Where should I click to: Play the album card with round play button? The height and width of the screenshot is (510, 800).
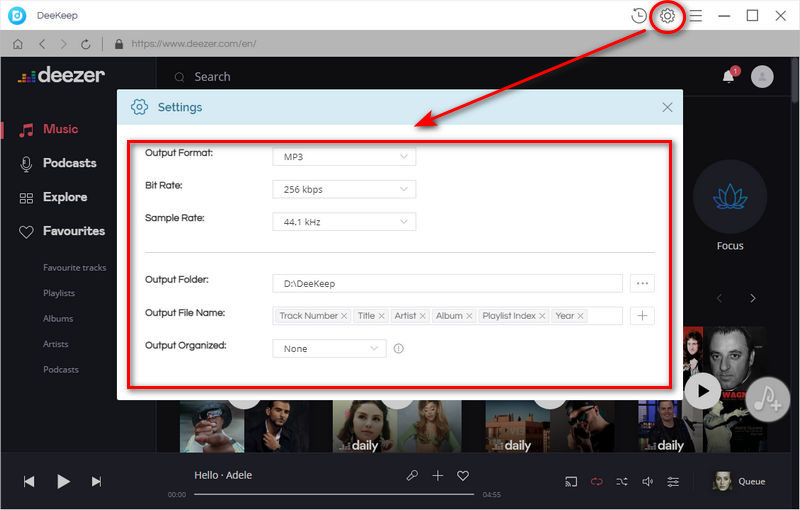[x=703, y=391]
